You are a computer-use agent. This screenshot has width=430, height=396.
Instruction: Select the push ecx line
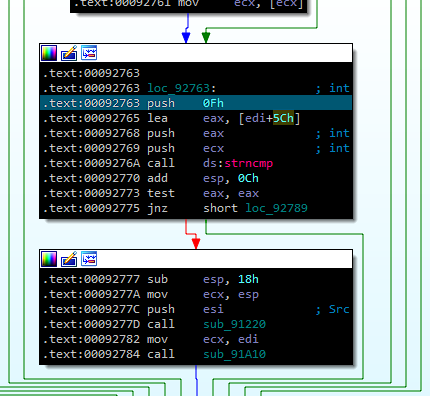196,148
